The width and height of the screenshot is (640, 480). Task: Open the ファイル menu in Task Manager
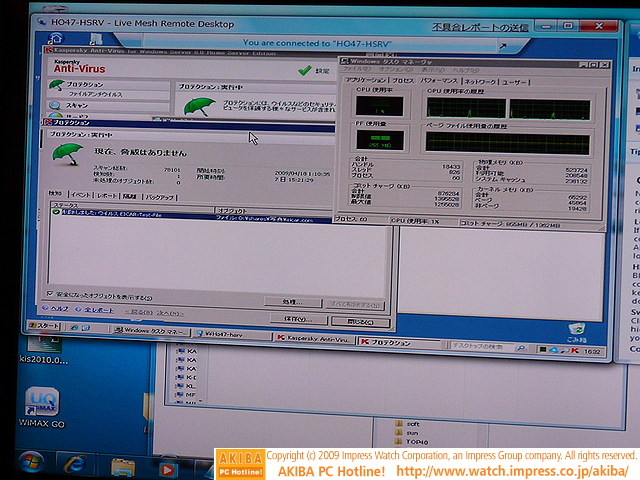pyautogui.click(x=351, y=69)
